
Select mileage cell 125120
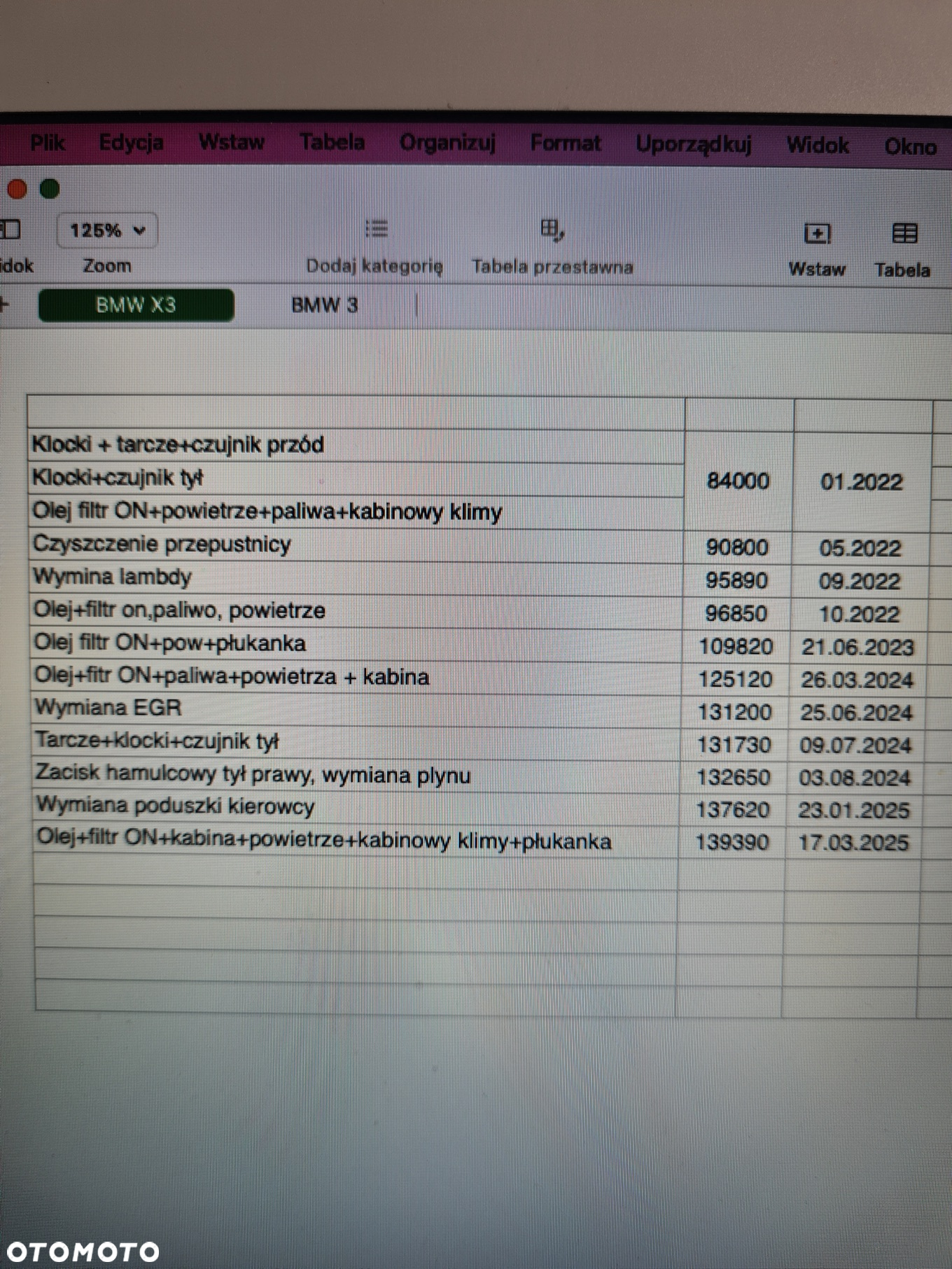[x=734, y=679]
